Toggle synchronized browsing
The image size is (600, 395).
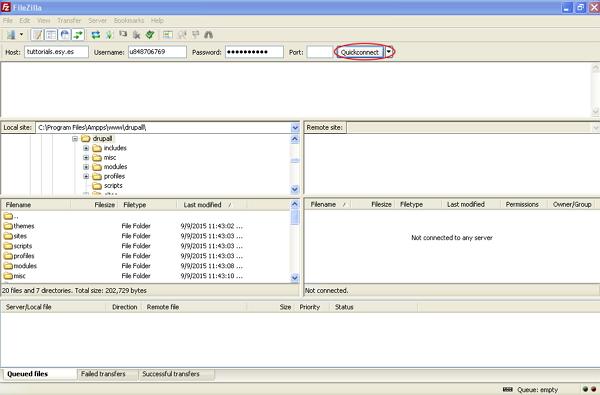(196, 35)
